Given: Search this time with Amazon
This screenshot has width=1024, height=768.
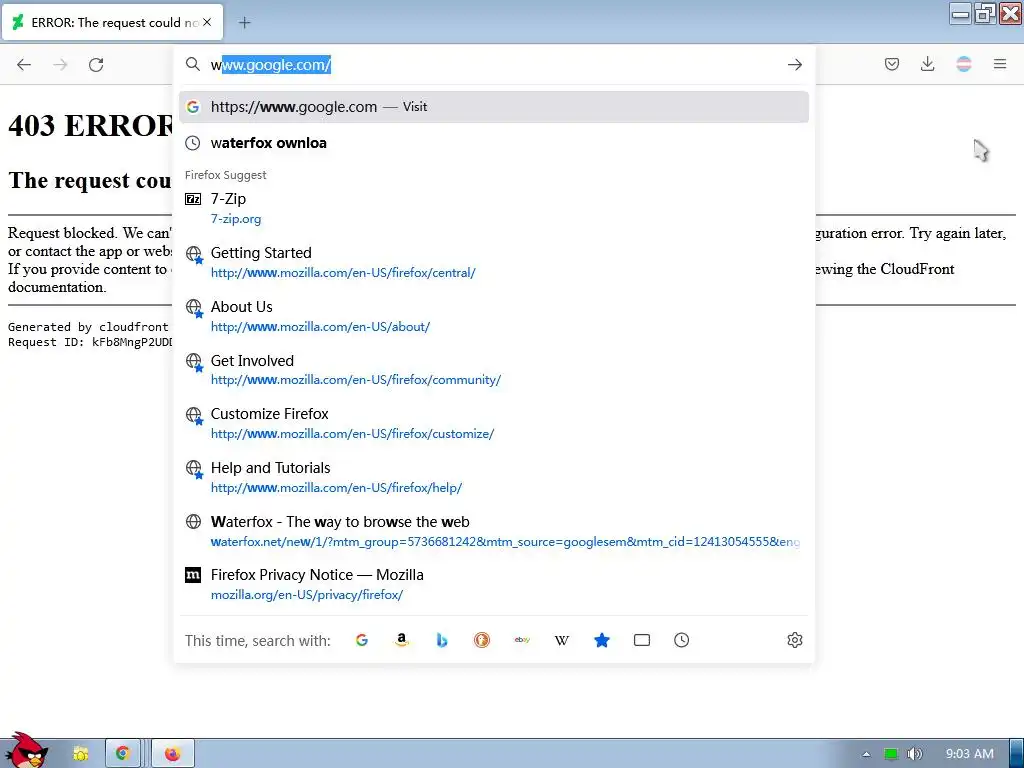Looking at the screenshot, I should click(402, 640).
